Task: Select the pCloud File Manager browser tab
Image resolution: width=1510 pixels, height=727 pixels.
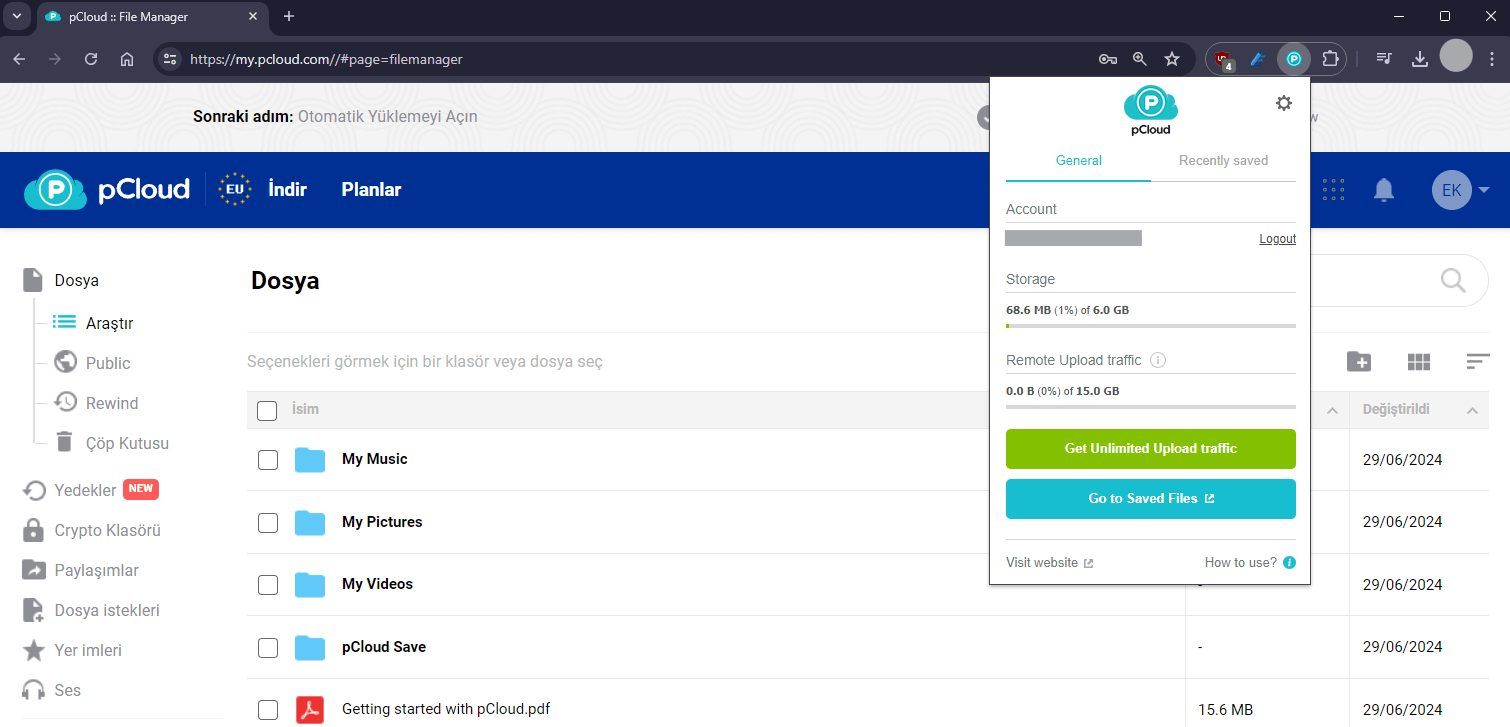Action: tap(150, 17)
